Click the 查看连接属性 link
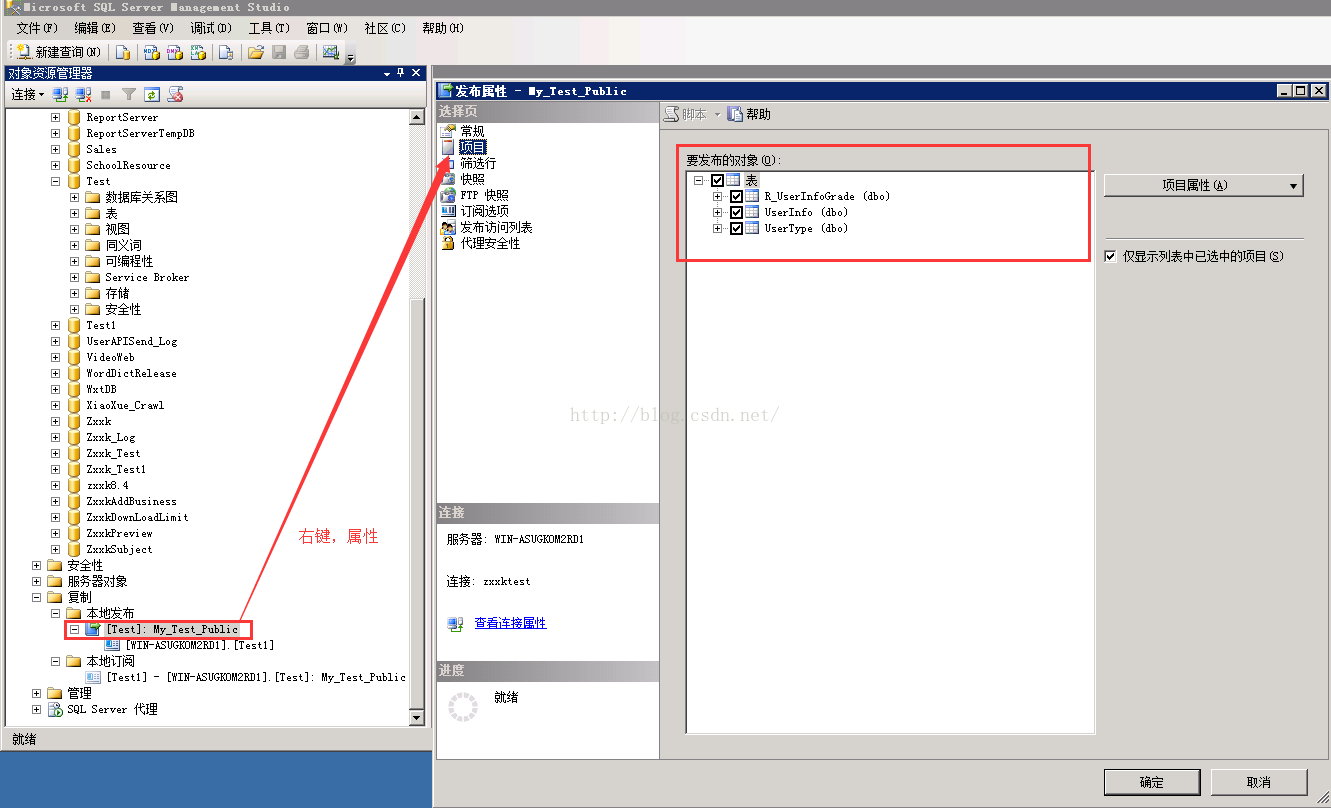1331x808 pixels. click(x=510, y=623)
